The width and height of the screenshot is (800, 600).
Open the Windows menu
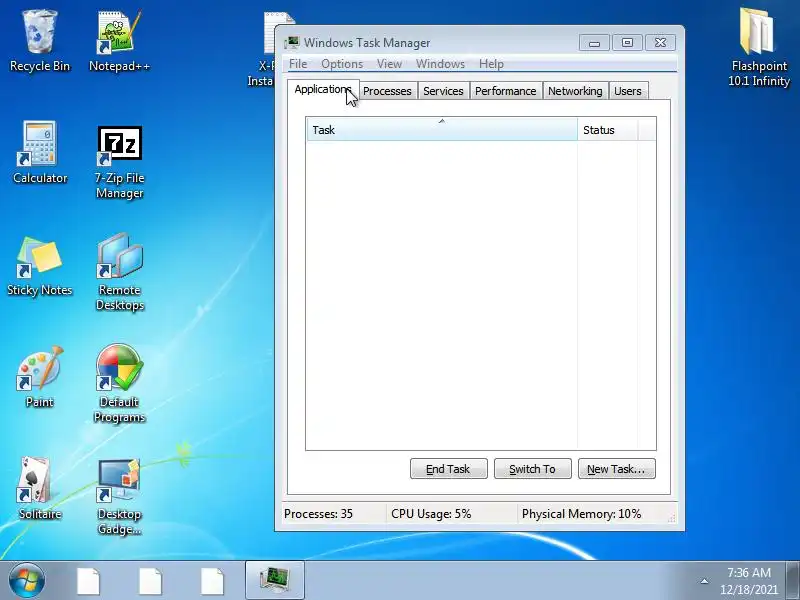440,64
